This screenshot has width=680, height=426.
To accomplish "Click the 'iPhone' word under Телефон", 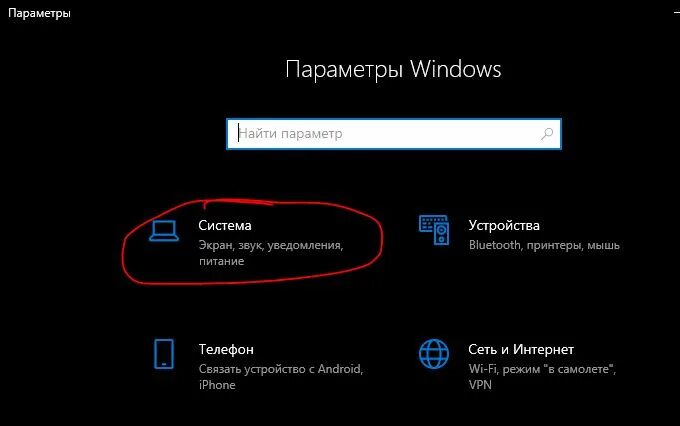I will [x=217, y=385].
